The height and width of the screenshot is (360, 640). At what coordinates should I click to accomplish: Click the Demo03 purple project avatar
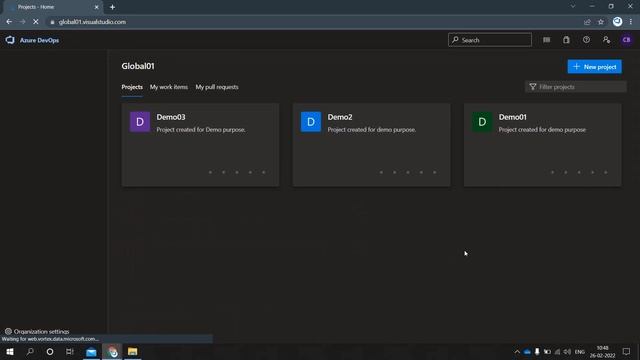coord(140,122)
